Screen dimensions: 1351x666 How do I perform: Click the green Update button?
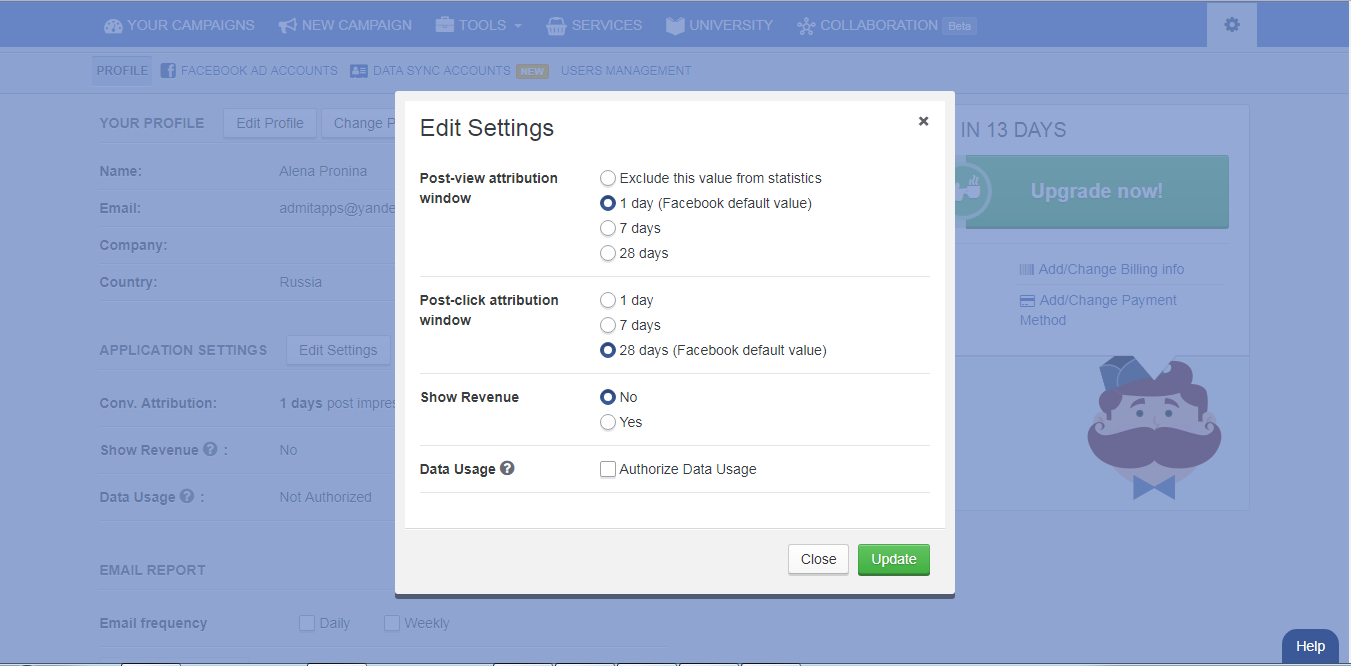(893, 560)
